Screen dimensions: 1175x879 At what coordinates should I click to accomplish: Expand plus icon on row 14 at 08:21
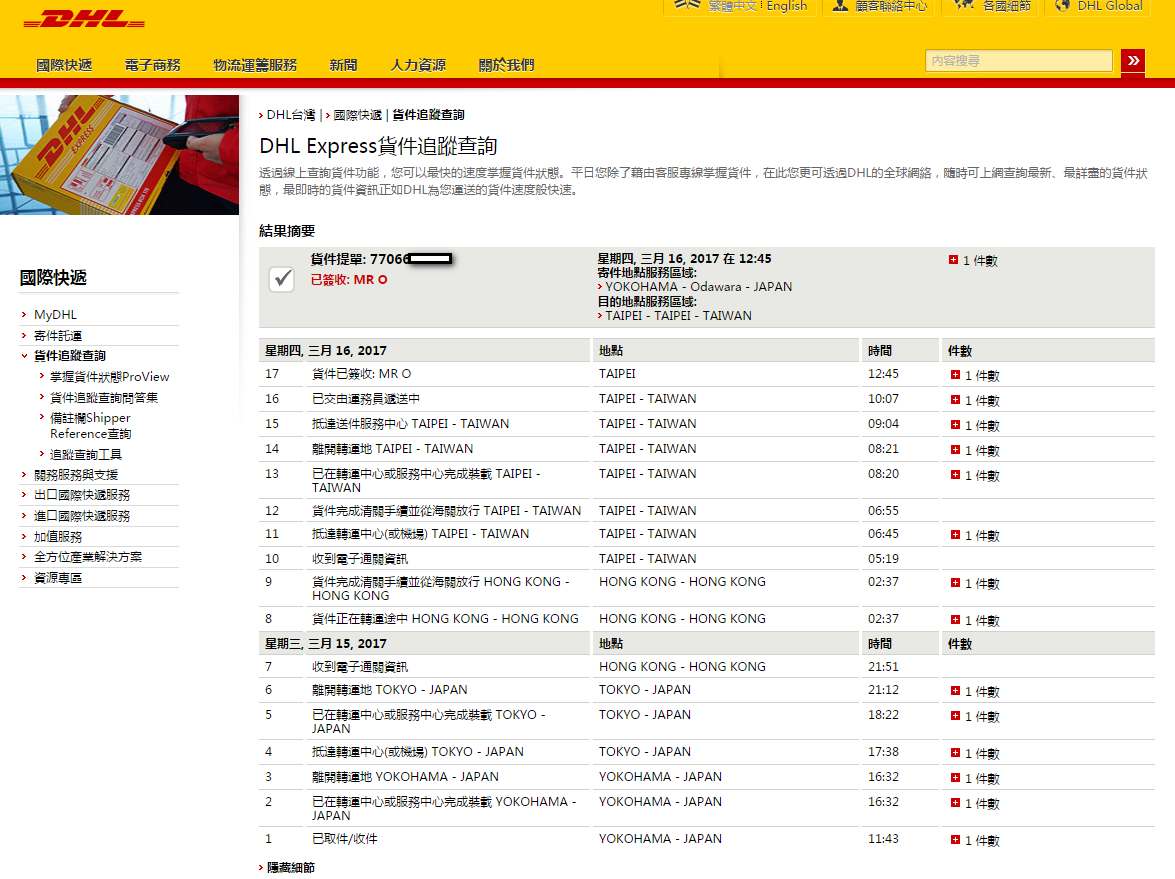tap(955, 450)
